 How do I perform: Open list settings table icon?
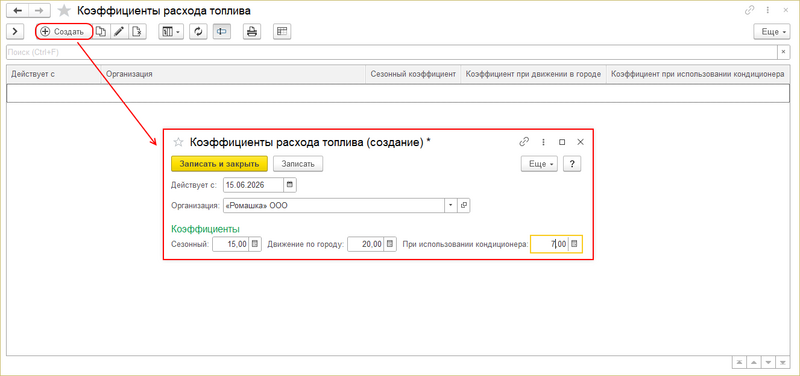tap(282, 32)
